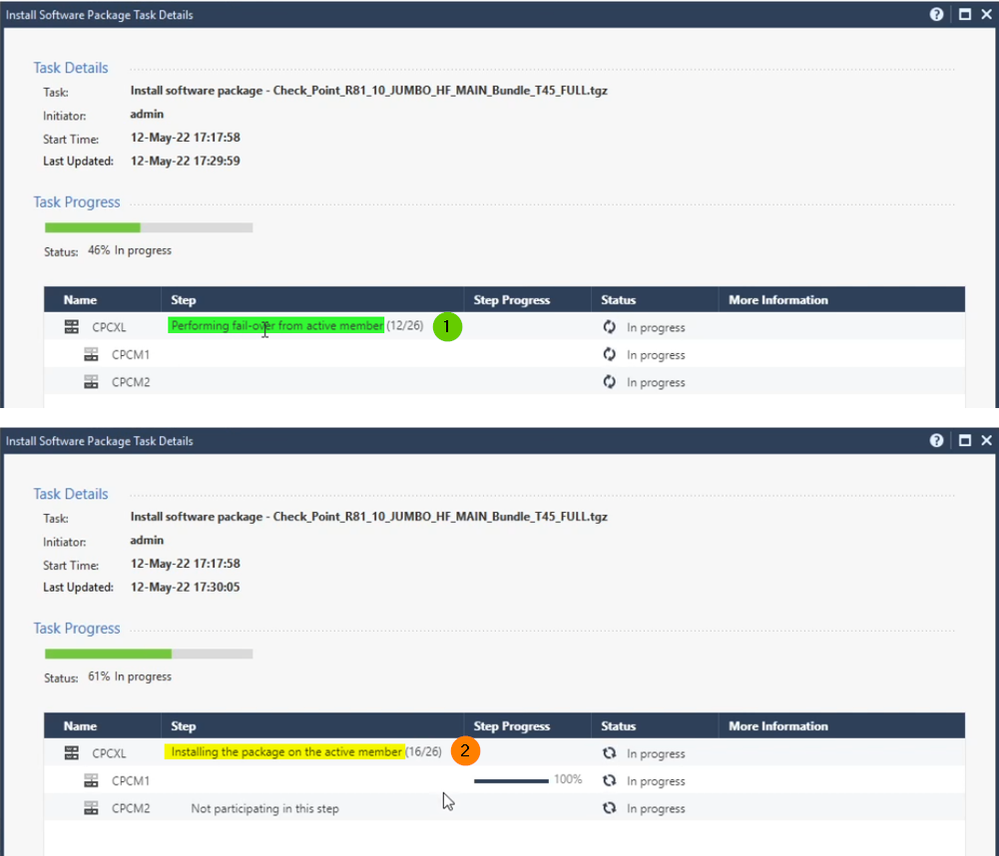Maximize the lower Task Details window
This screenshot has height=856, width=999.
[965, 440]
